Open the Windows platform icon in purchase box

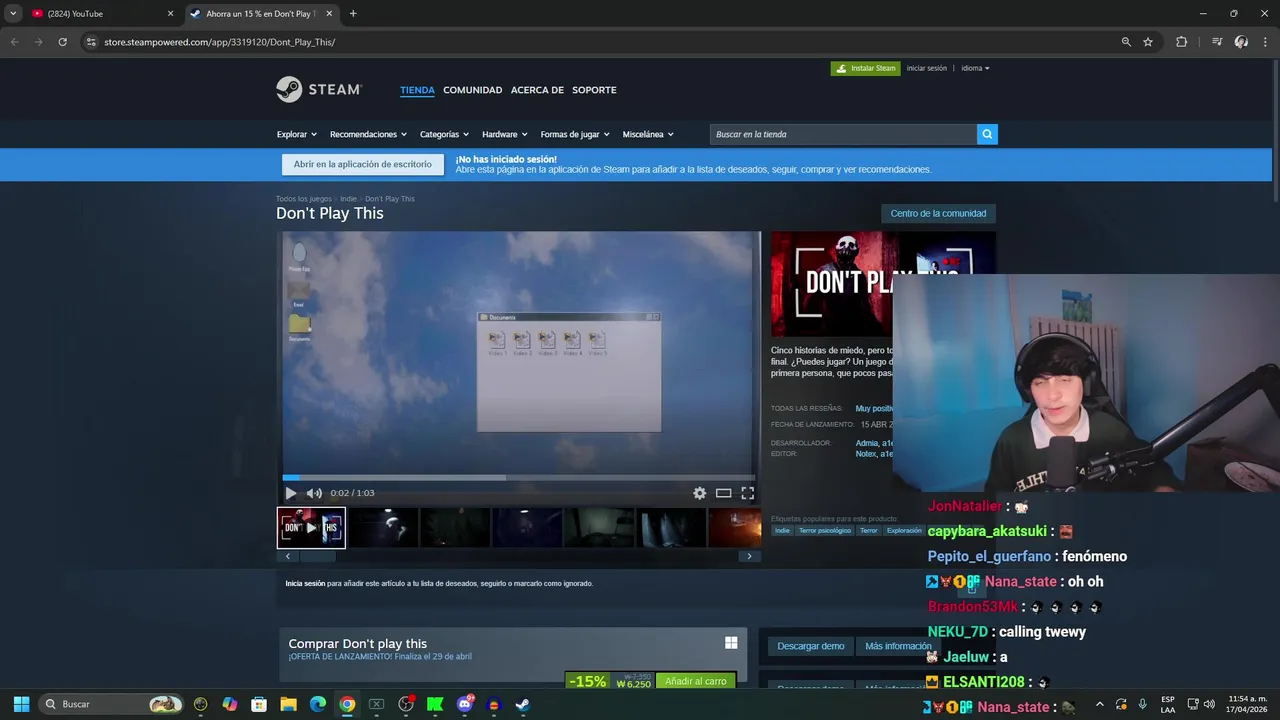click(x=731, y=643)
